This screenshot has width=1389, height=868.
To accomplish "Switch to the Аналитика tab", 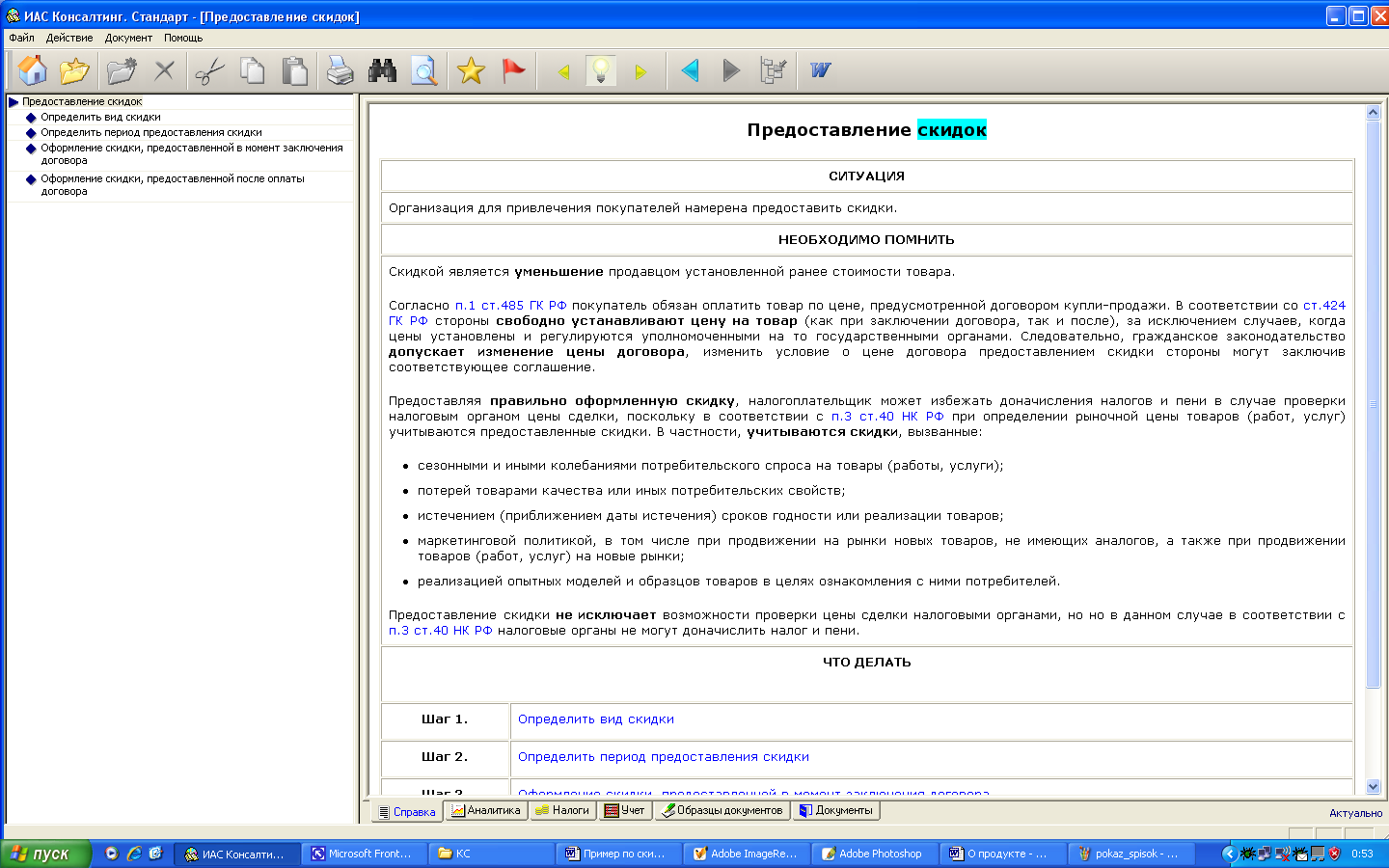I will [485, 810].
